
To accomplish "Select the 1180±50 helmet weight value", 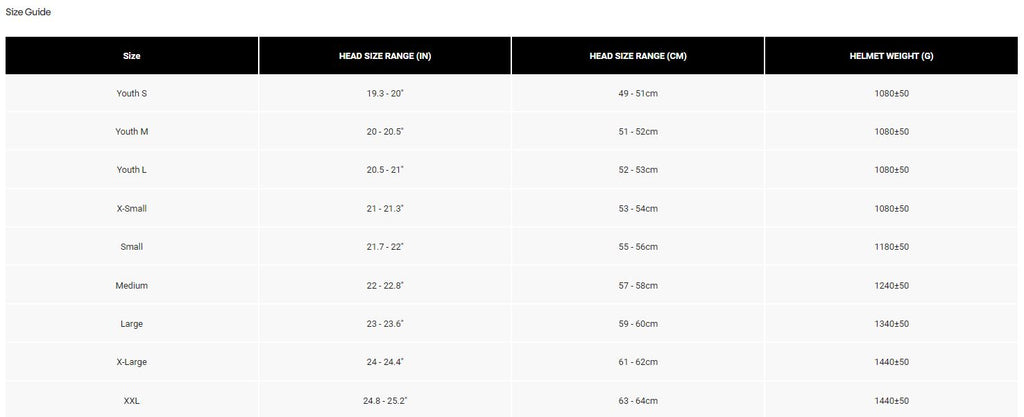I will [x=890, y=247].
